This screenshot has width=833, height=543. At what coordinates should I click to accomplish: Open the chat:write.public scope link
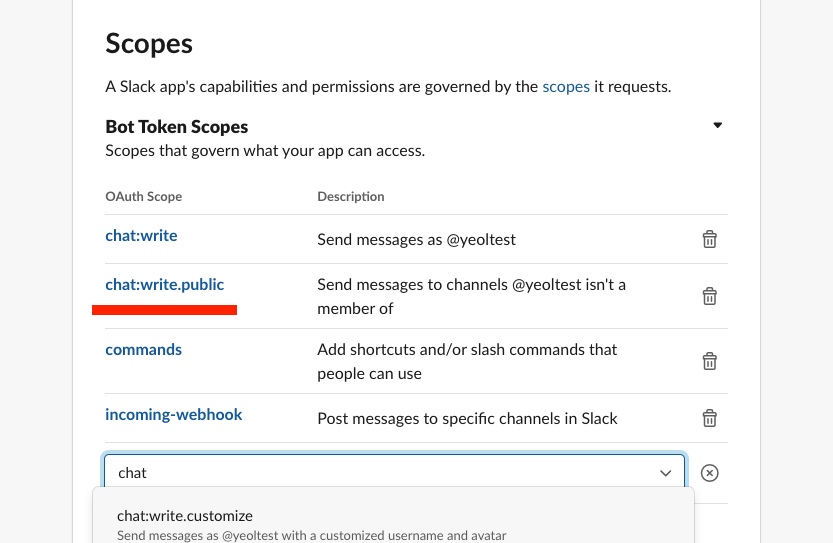[165, 284]
